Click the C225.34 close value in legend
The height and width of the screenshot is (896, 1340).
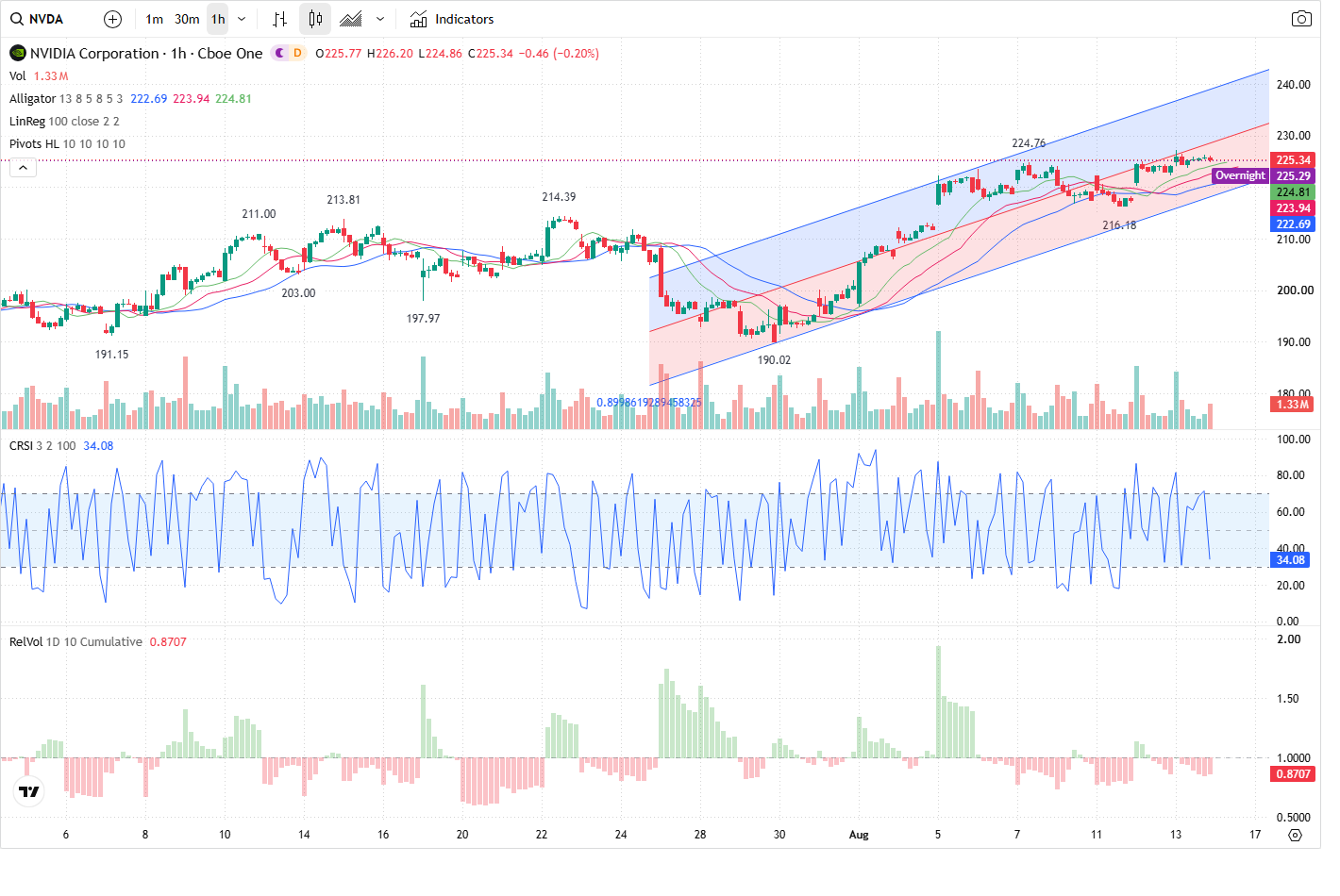[x=491, y=54]
